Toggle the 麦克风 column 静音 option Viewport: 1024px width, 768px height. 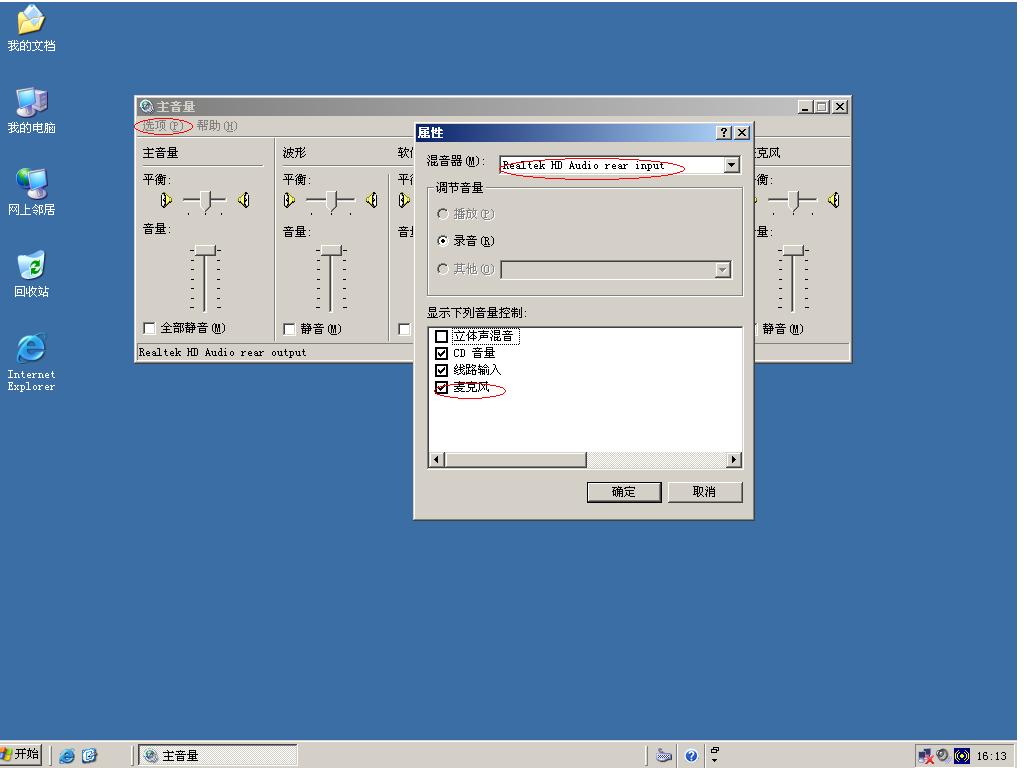(782, 329)
